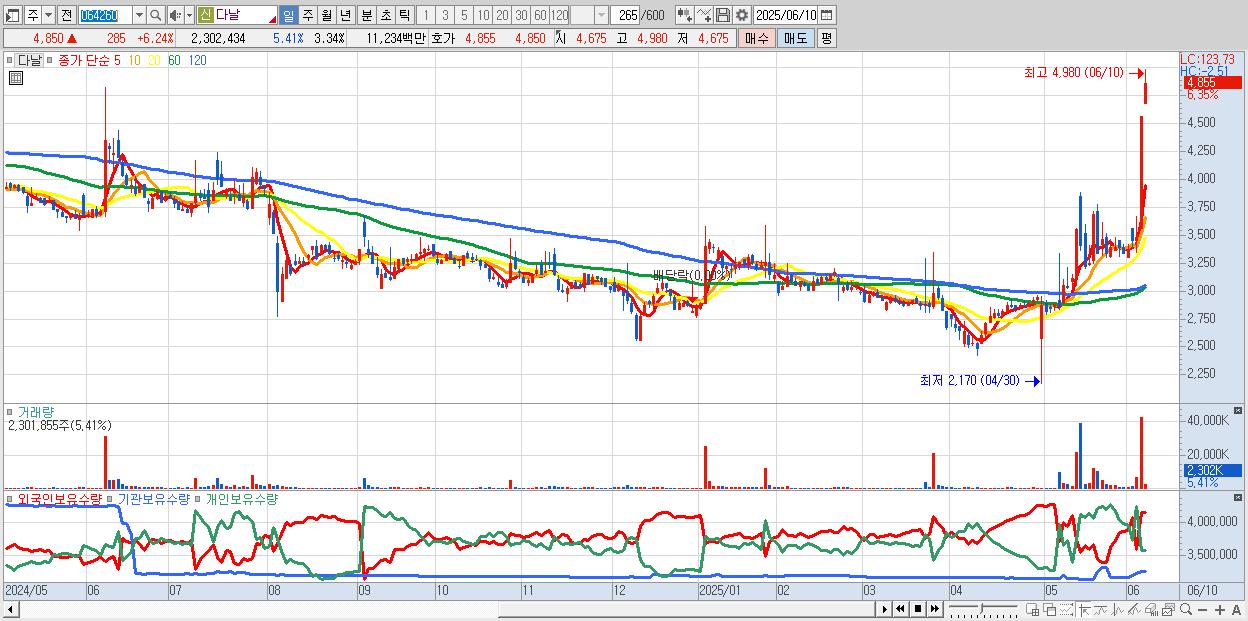Viewport: 1248px width, 621px height.
Task: Click the rewind playback button
Action: [900, 609]
